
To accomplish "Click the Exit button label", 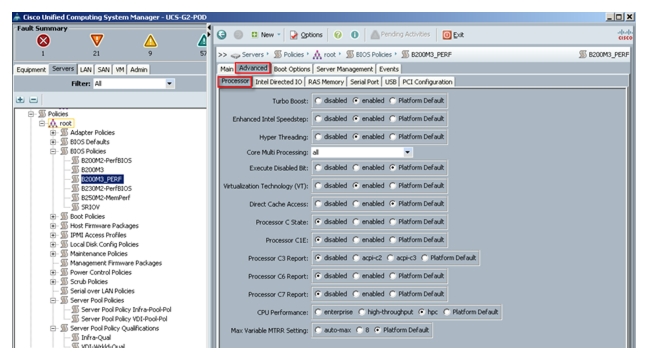I will [458, 35].
